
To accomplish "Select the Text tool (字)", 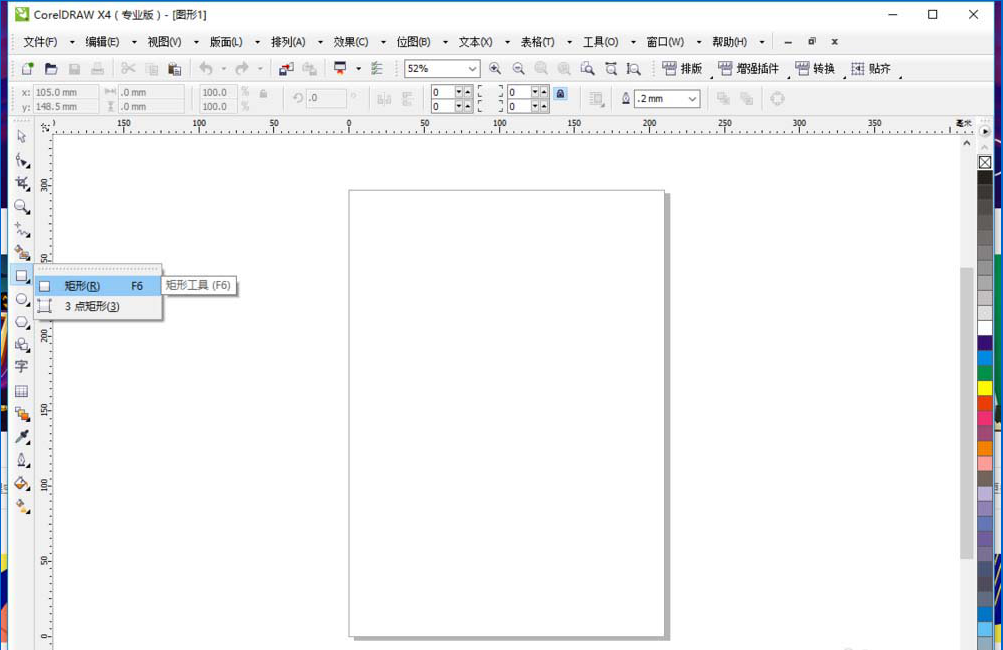I will [21, 367].
